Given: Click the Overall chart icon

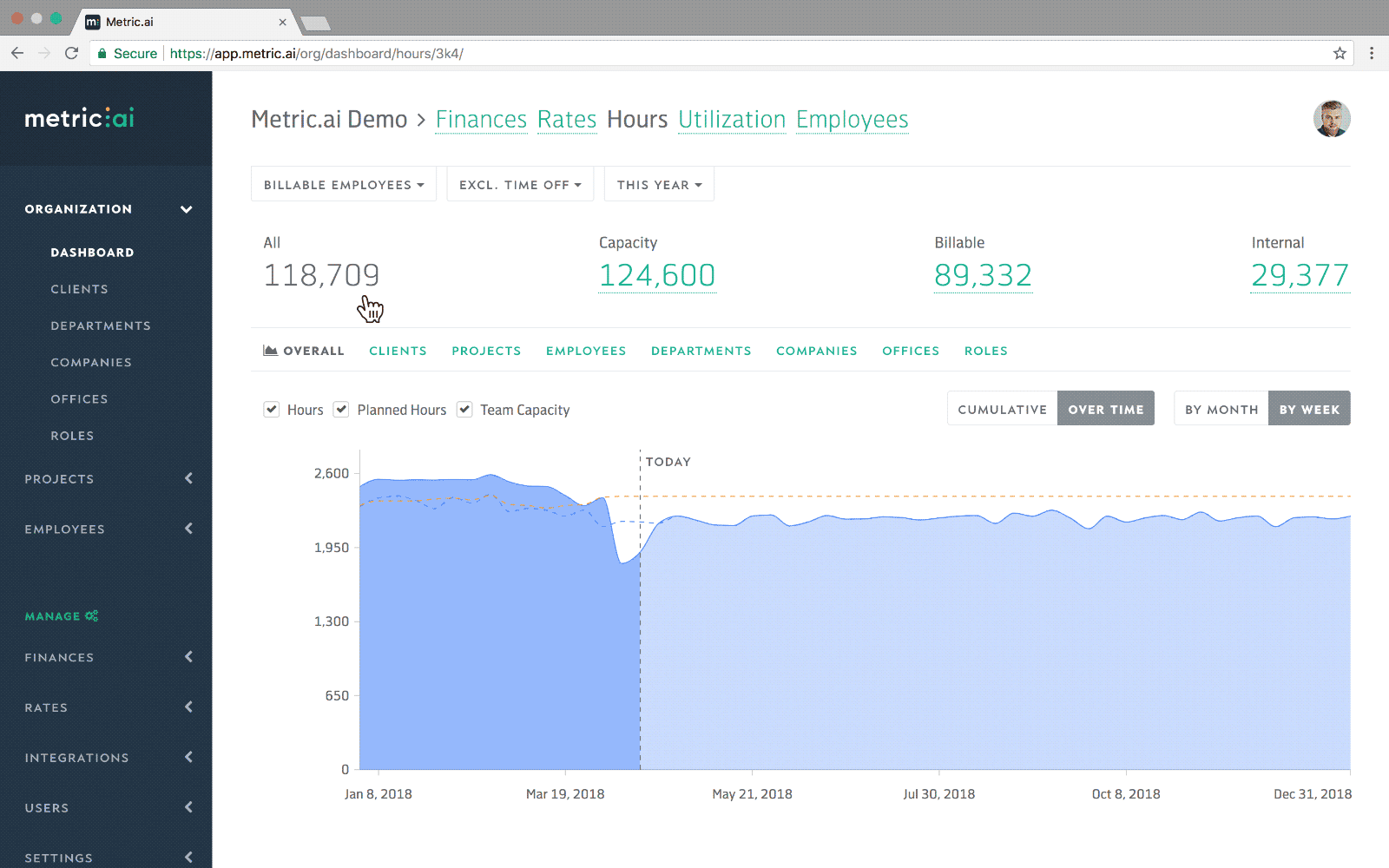Looking at the screenshot, I should tap(270, 351).
